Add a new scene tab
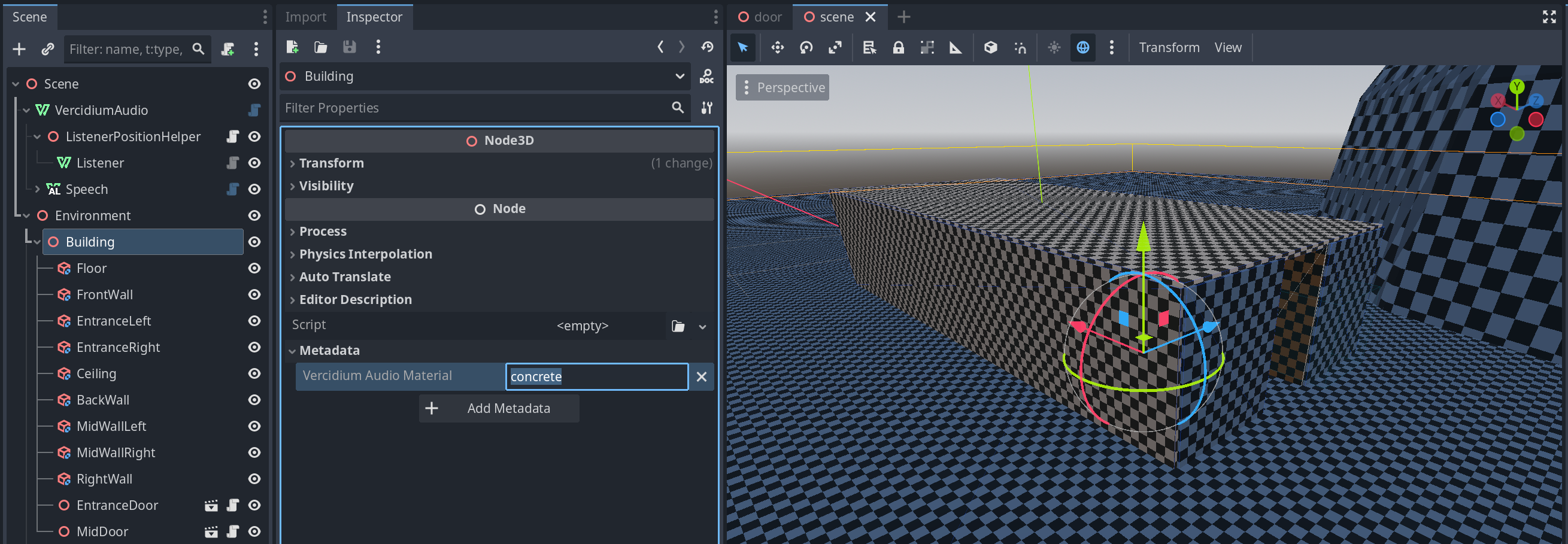The image size is (1568, 544). [904, 17]
